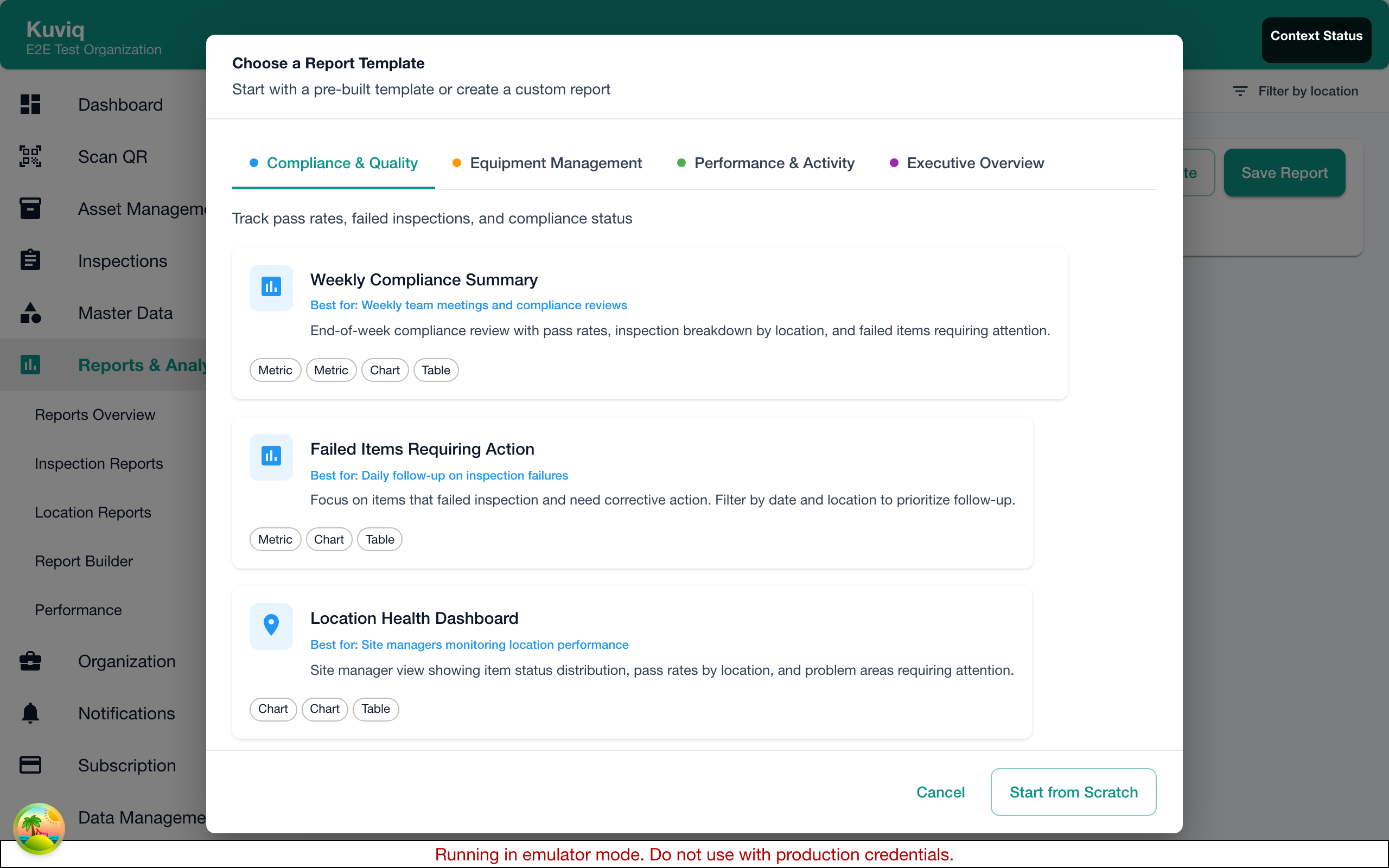Toggle the Table tag on Failed Items card
This screenshot has width=1389, height=868.
click(x=379, y=539)
